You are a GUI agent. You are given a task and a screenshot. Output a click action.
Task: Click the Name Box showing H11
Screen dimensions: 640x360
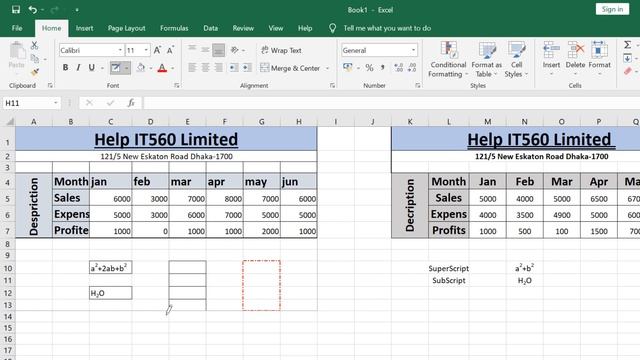click(x=27, y=103)
